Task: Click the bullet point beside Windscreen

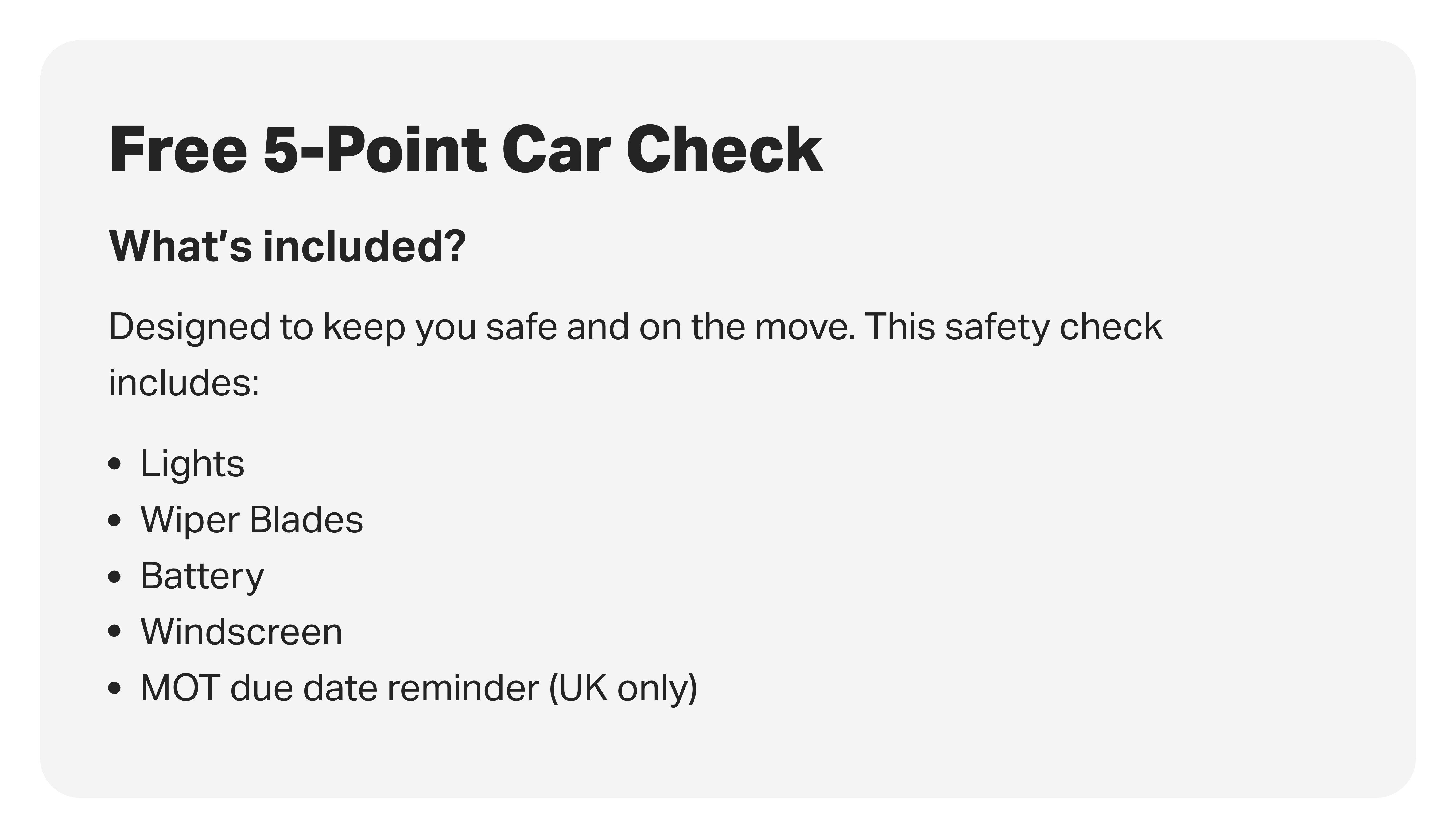Action: point(115,632)
